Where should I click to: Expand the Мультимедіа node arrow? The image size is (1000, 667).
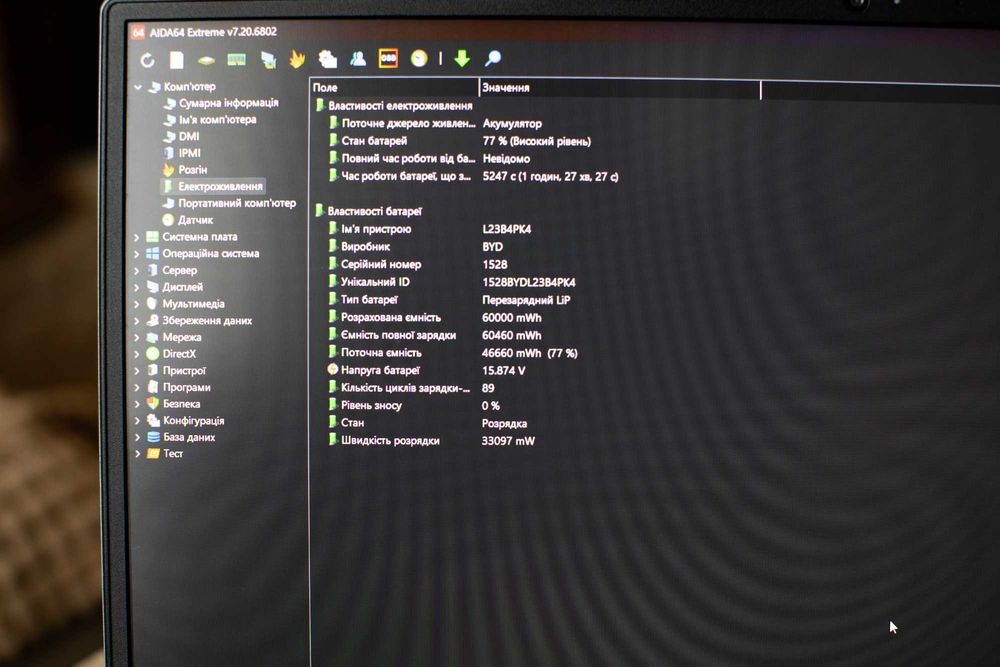[136, 304]
